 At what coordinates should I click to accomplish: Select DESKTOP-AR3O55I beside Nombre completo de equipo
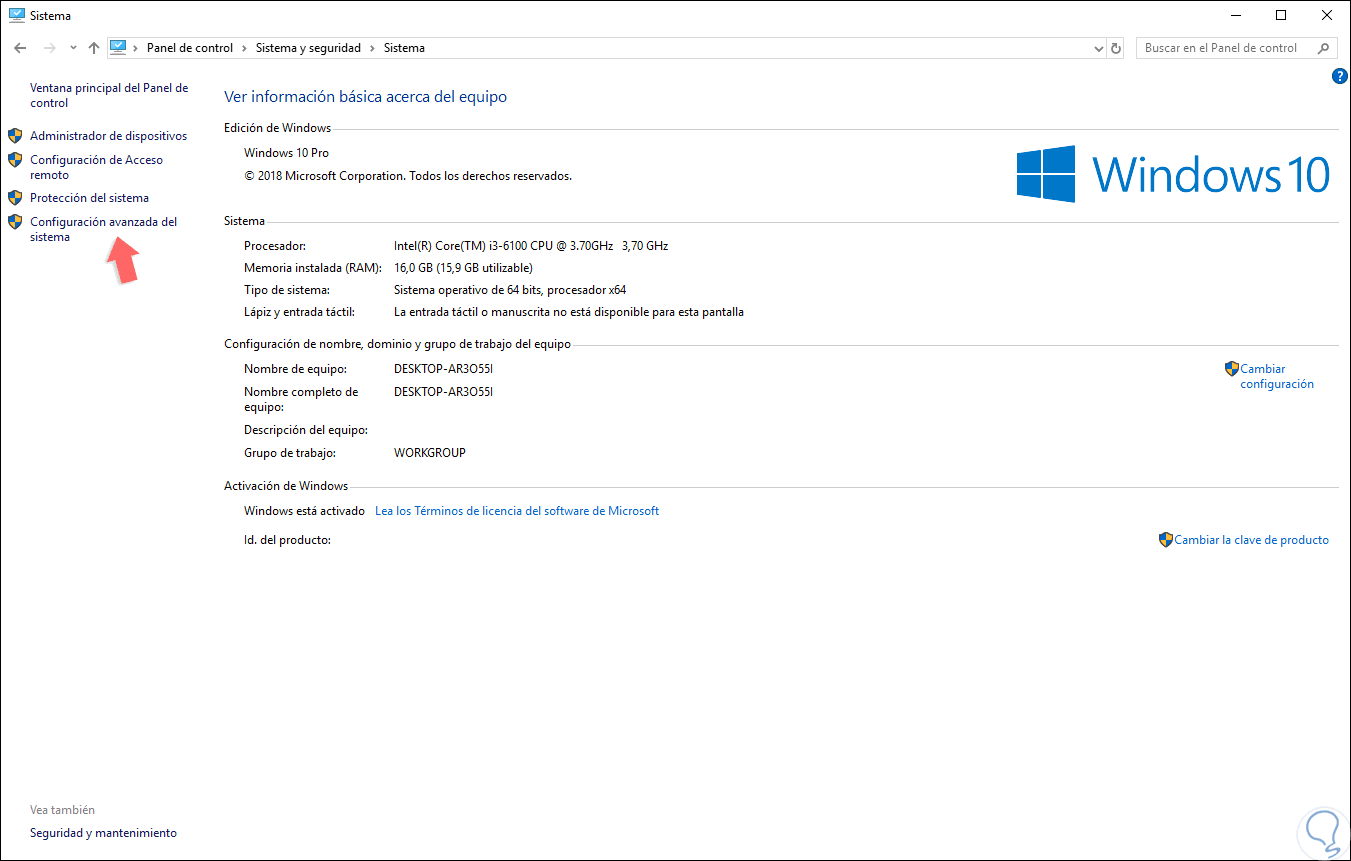444,392
